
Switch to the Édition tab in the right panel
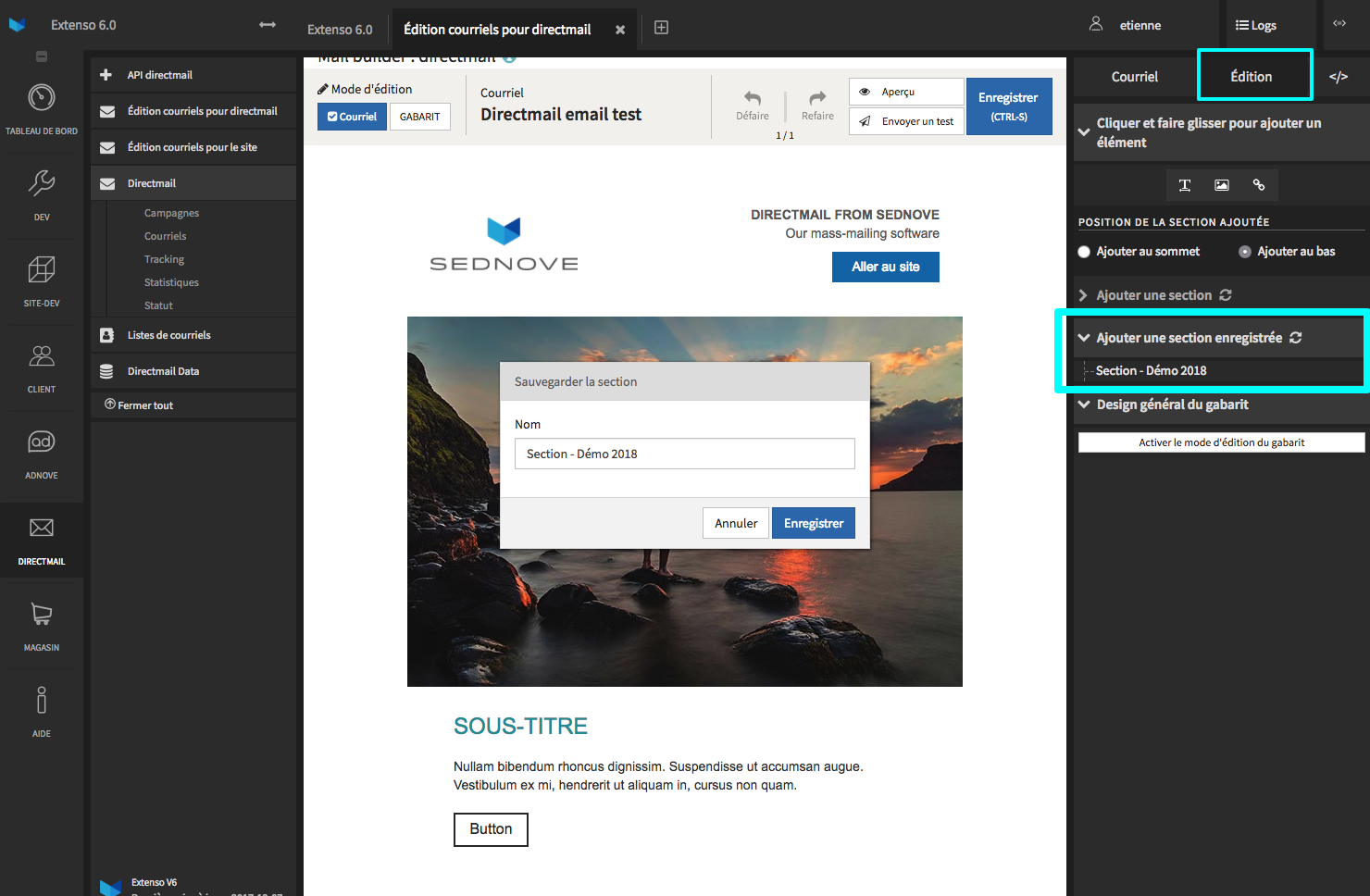pyautogui.click(x=1252, y=77)
